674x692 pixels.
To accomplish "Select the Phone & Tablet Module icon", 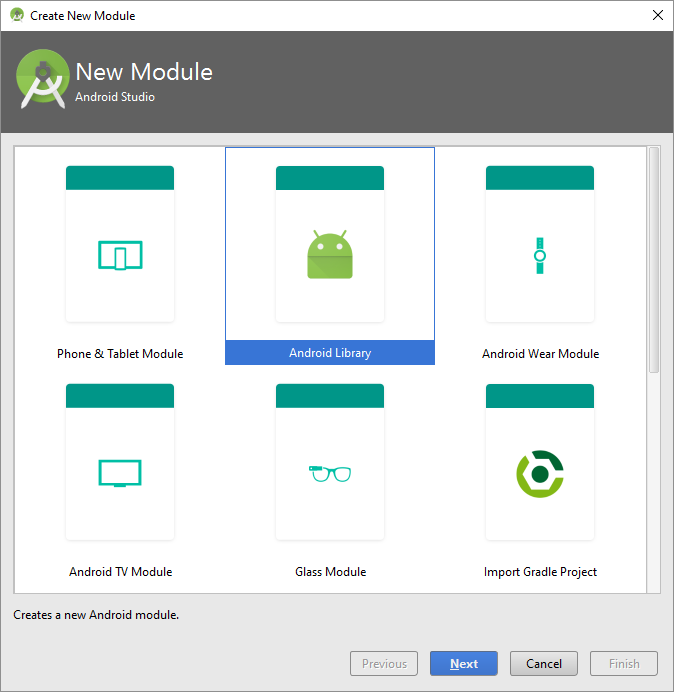I will coord(120,255).
